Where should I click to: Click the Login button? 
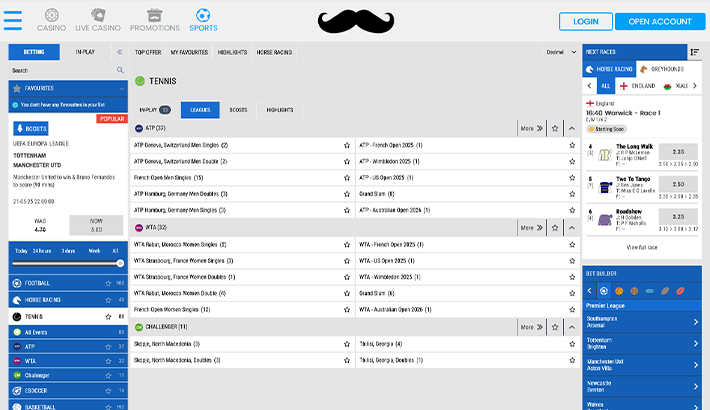click(585, 21)
